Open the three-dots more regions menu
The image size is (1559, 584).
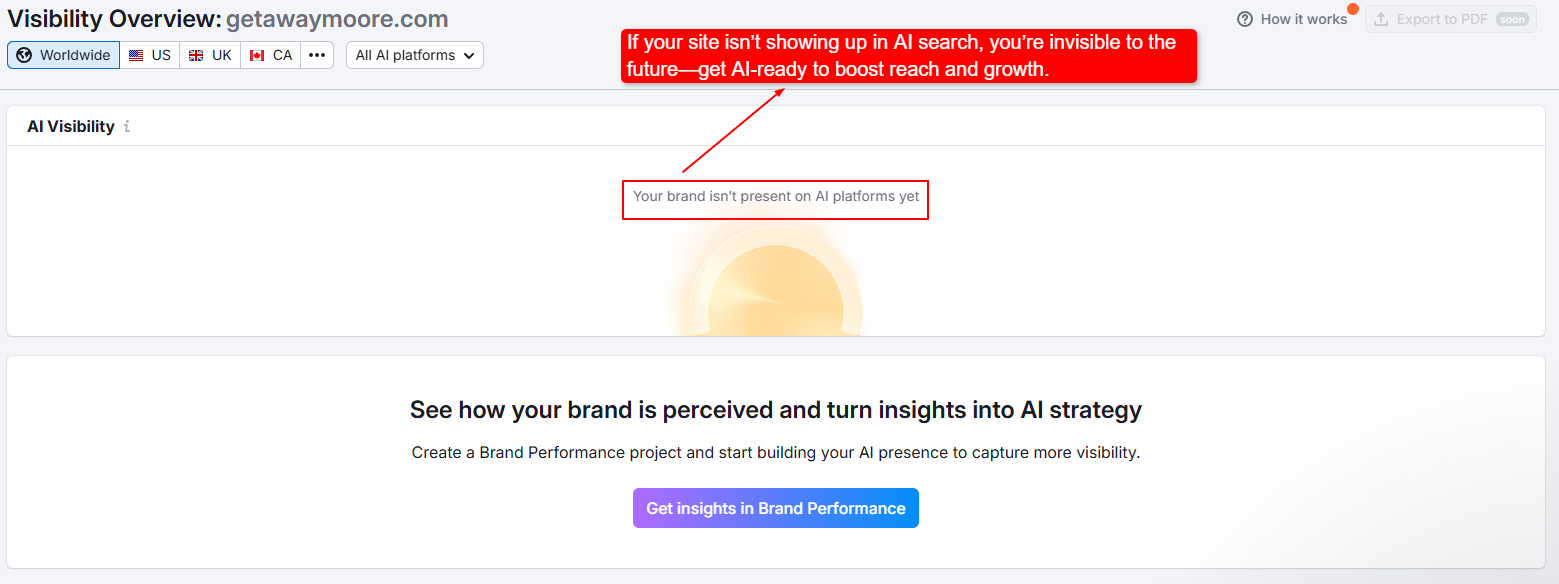click(317, 55)
